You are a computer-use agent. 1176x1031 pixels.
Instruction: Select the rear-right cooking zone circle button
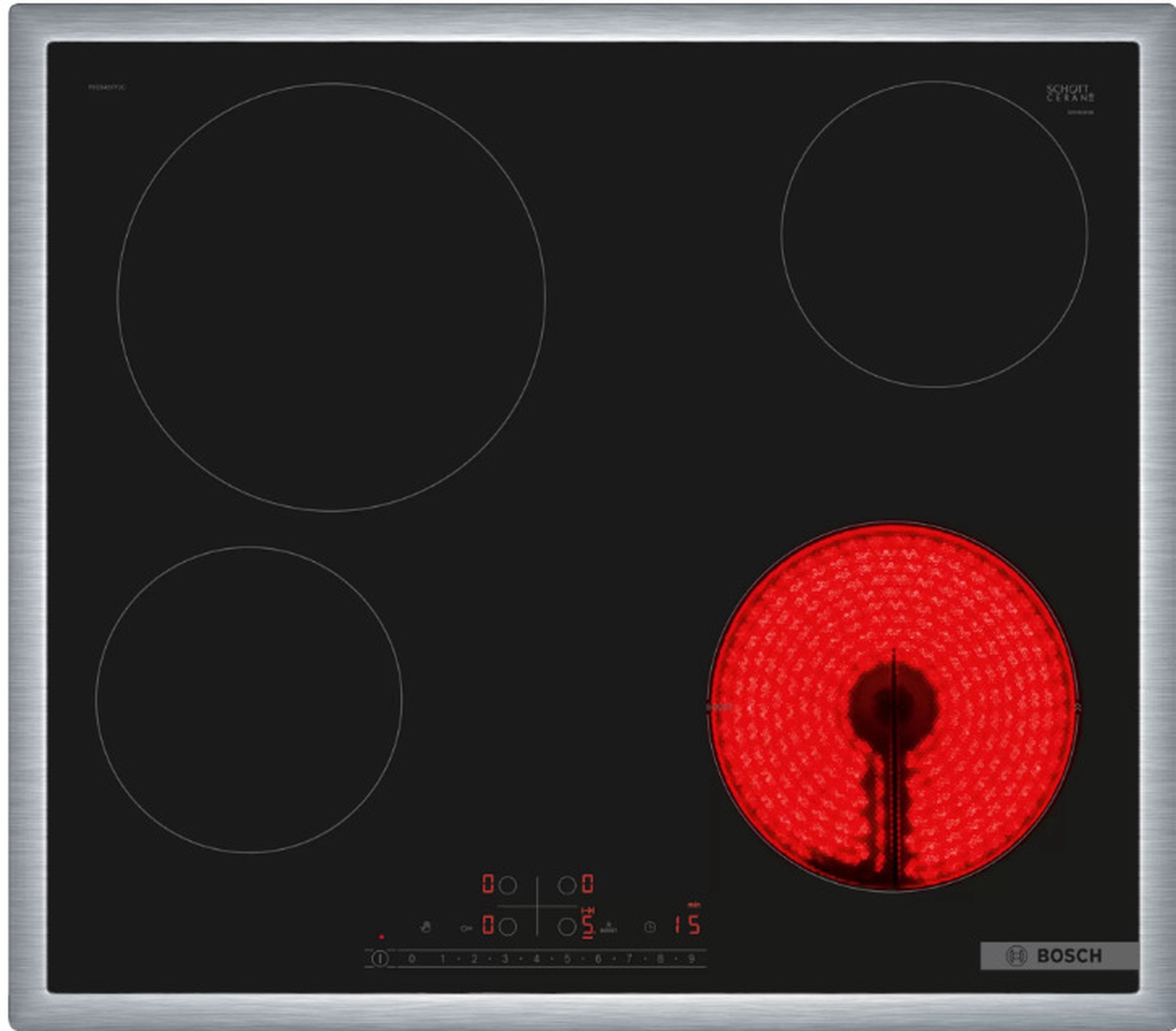click(567, 885)
